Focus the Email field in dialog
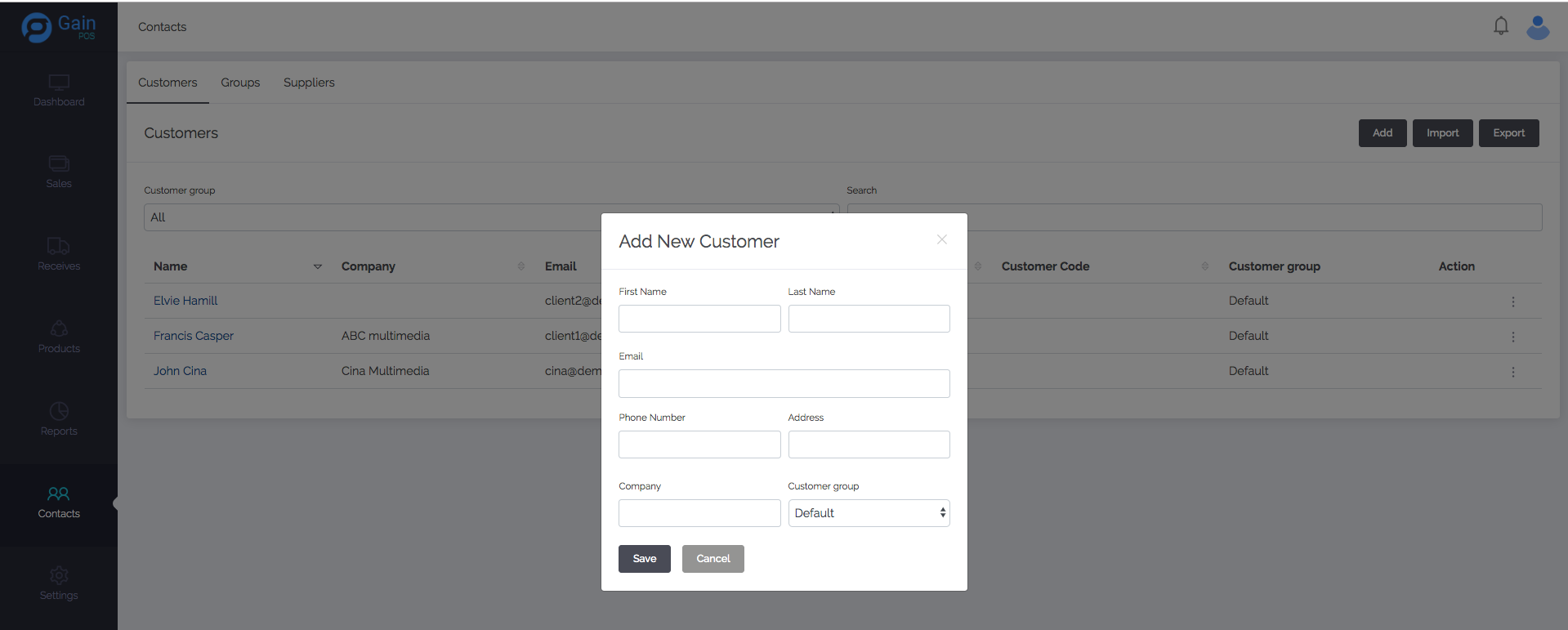Viewport: 1568px width, 630px height. coord(784,383)
